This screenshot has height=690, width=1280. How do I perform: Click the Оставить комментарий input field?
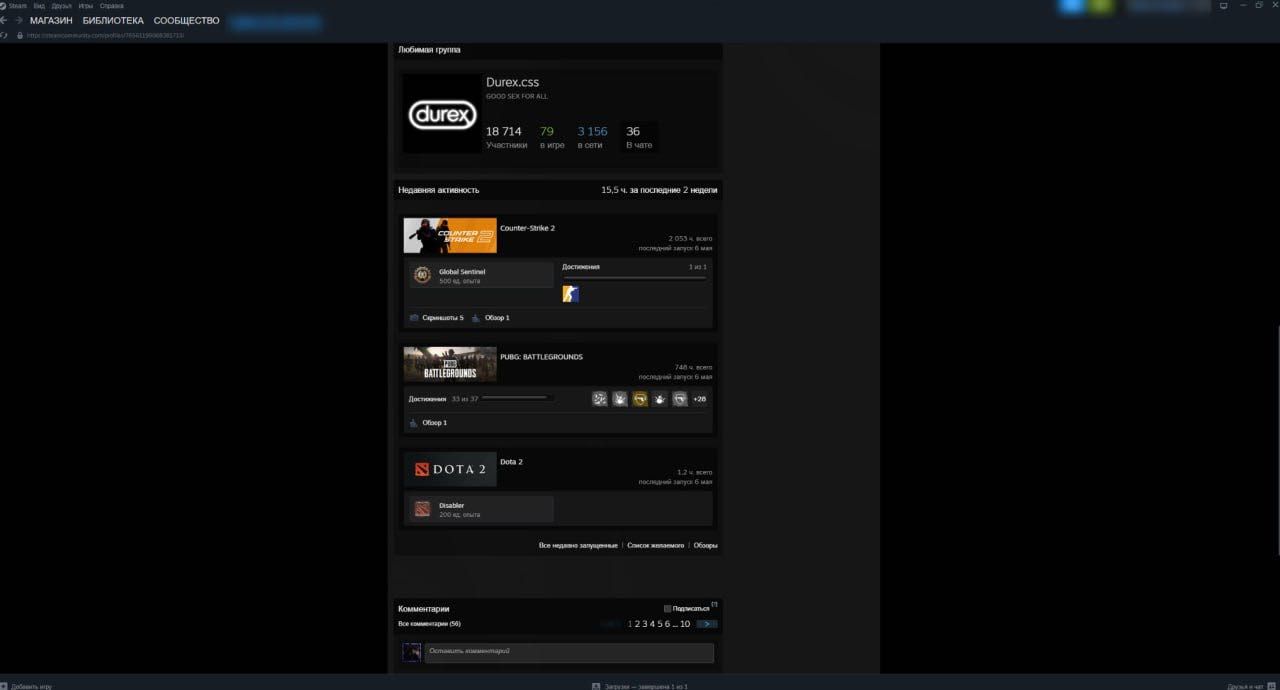point(569,653)
